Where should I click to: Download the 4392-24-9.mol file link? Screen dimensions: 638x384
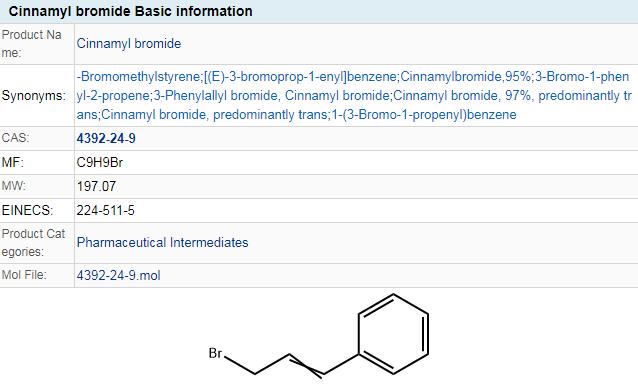[x=118, y=275]
